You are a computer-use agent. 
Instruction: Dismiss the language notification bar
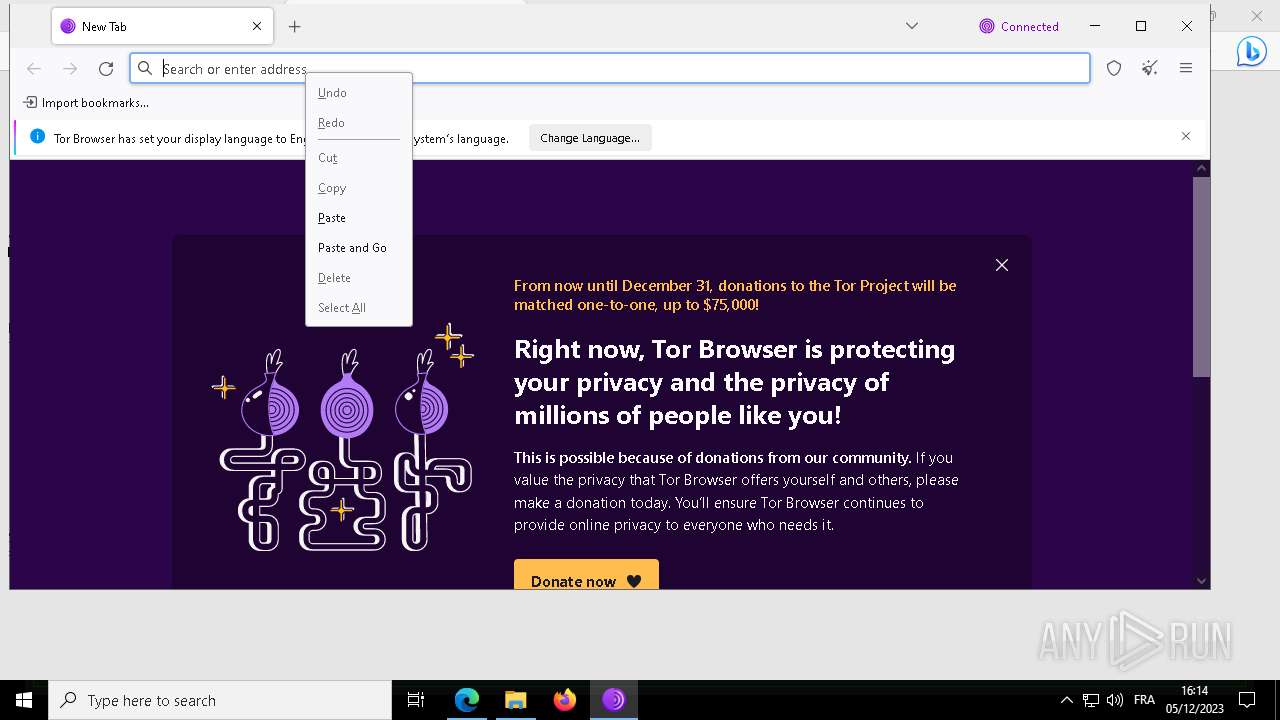[x=1186, y=136]
